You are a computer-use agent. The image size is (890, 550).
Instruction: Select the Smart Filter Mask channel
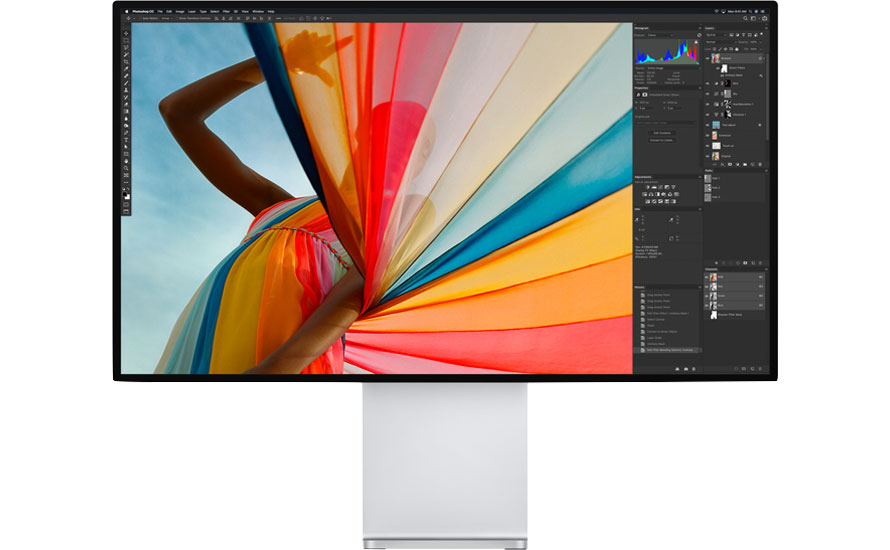tap(734, 314)
